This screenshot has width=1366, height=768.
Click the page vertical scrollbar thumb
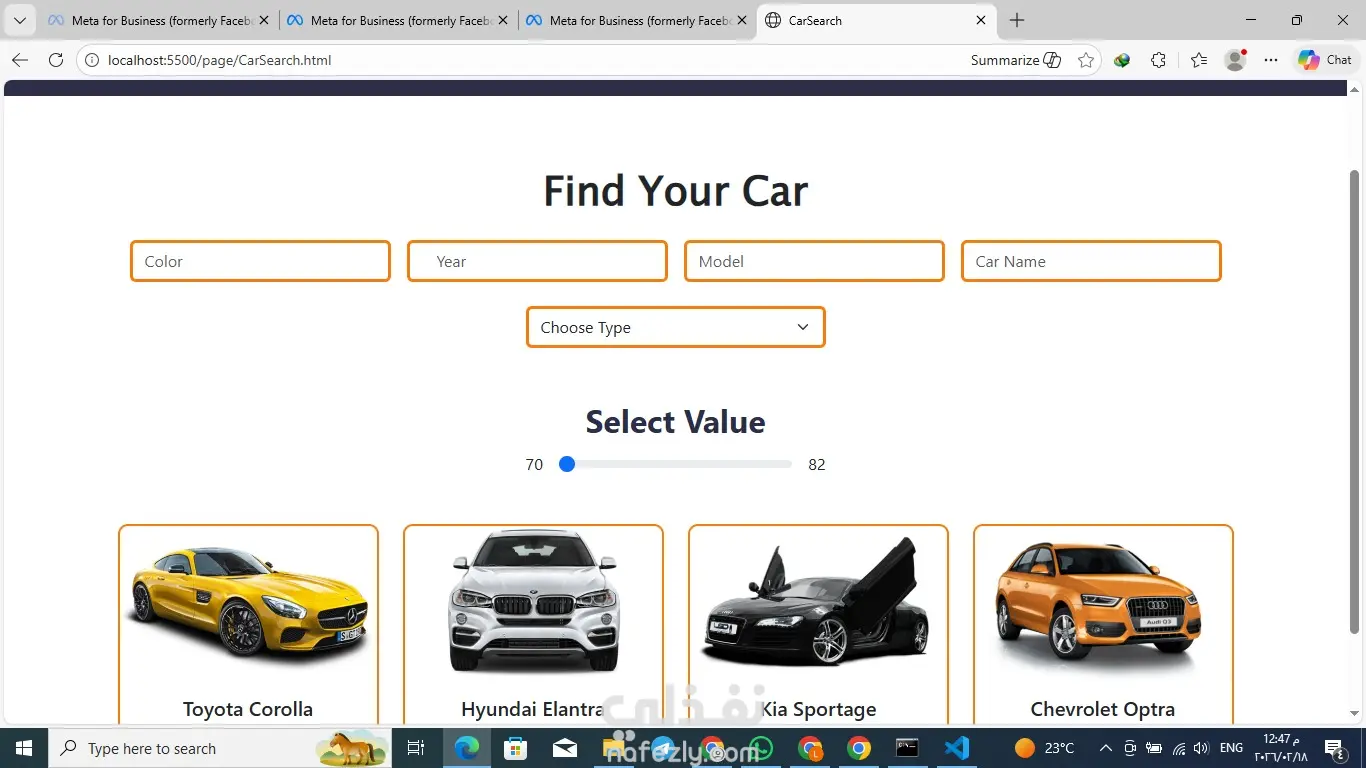point(1355,400)
